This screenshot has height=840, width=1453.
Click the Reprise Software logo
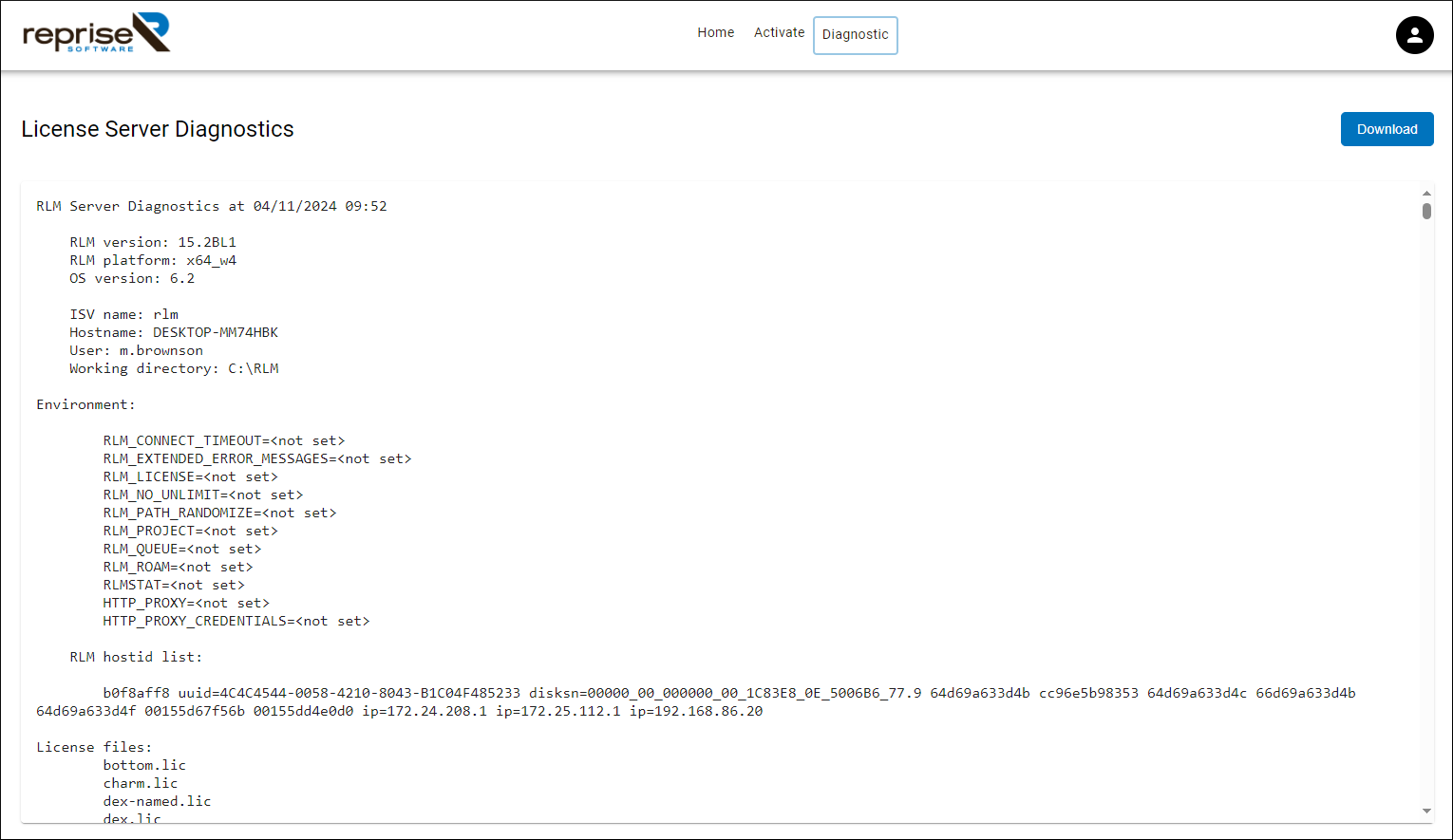(x=95, y=32)
